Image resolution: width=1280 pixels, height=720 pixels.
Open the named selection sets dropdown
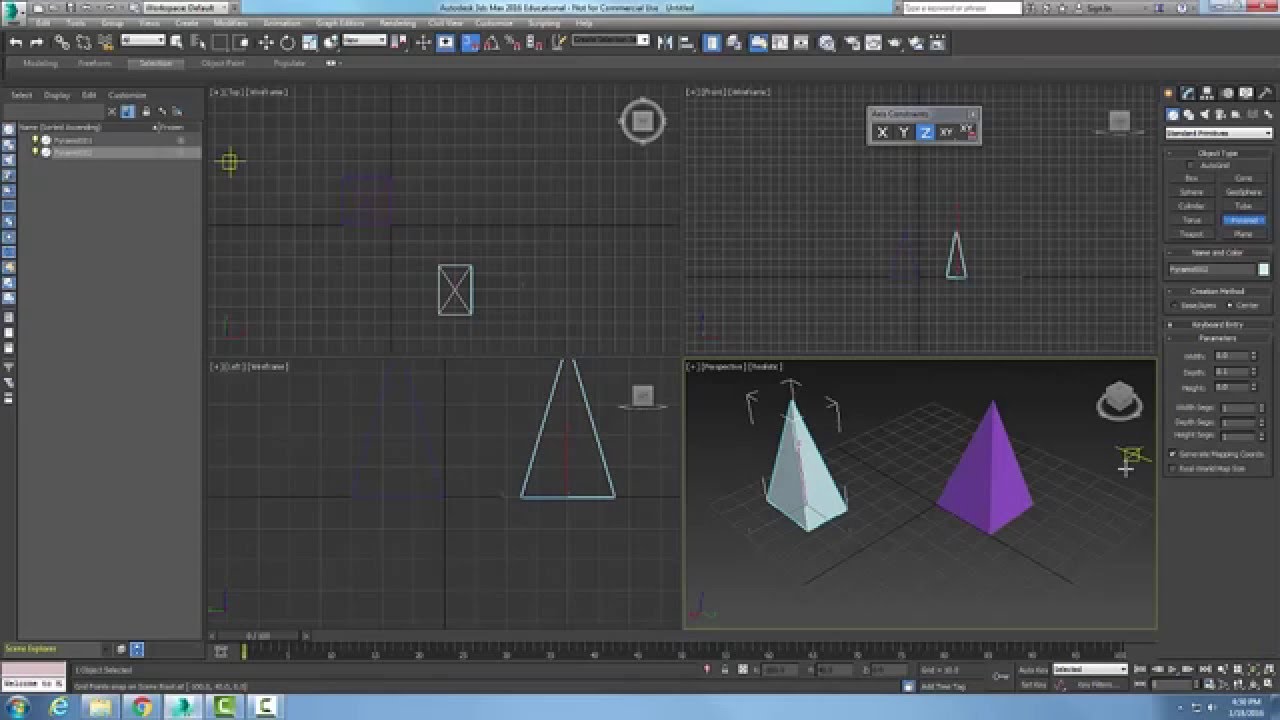point(610,41)
